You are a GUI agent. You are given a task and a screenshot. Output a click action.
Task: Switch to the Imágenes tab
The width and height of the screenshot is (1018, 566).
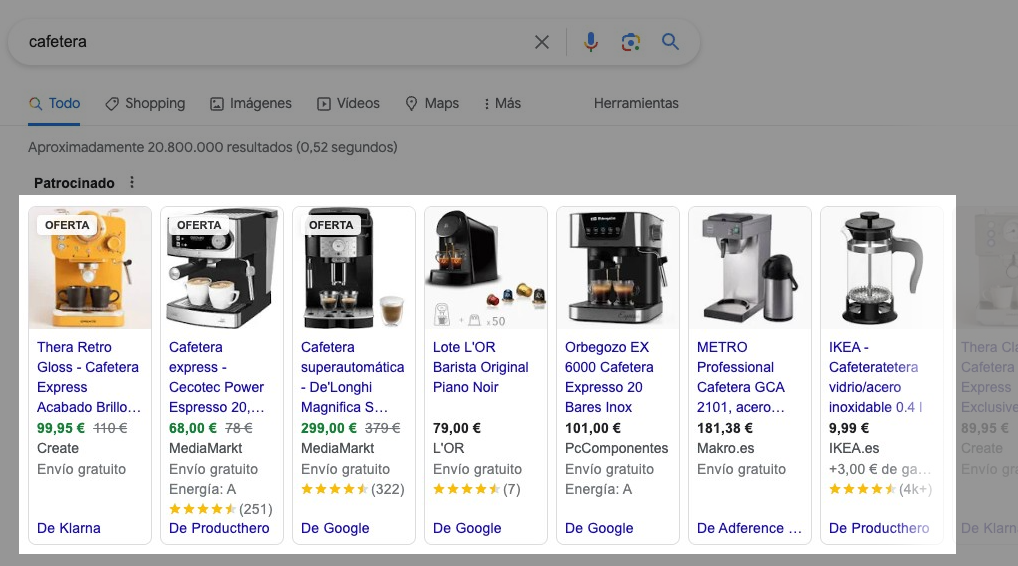pos(251,103)
